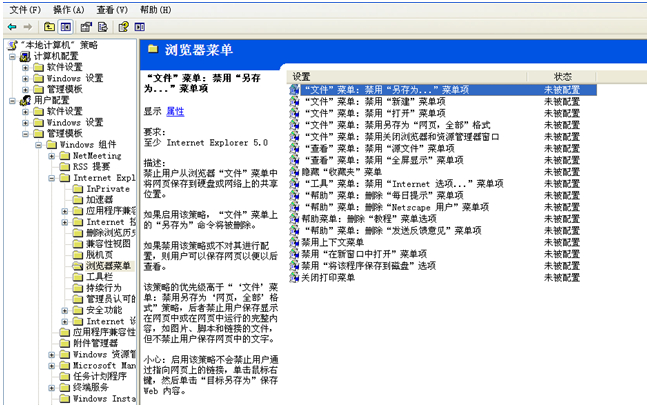Click the Up One Level folder icon

pyautogui.click(x=49, y=26)
